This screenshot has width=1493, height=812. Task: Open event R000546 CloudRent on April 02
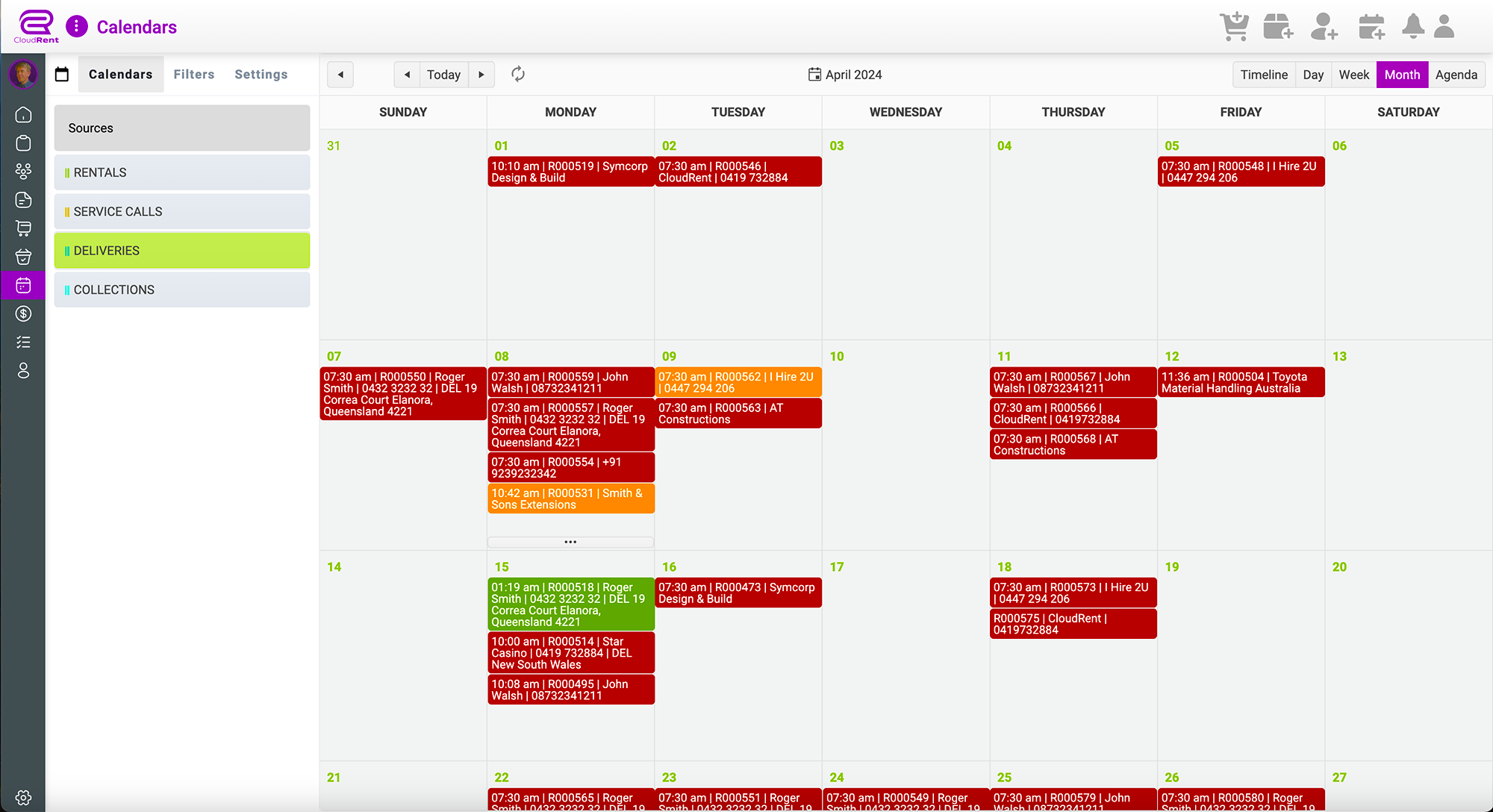coord(738,172)
